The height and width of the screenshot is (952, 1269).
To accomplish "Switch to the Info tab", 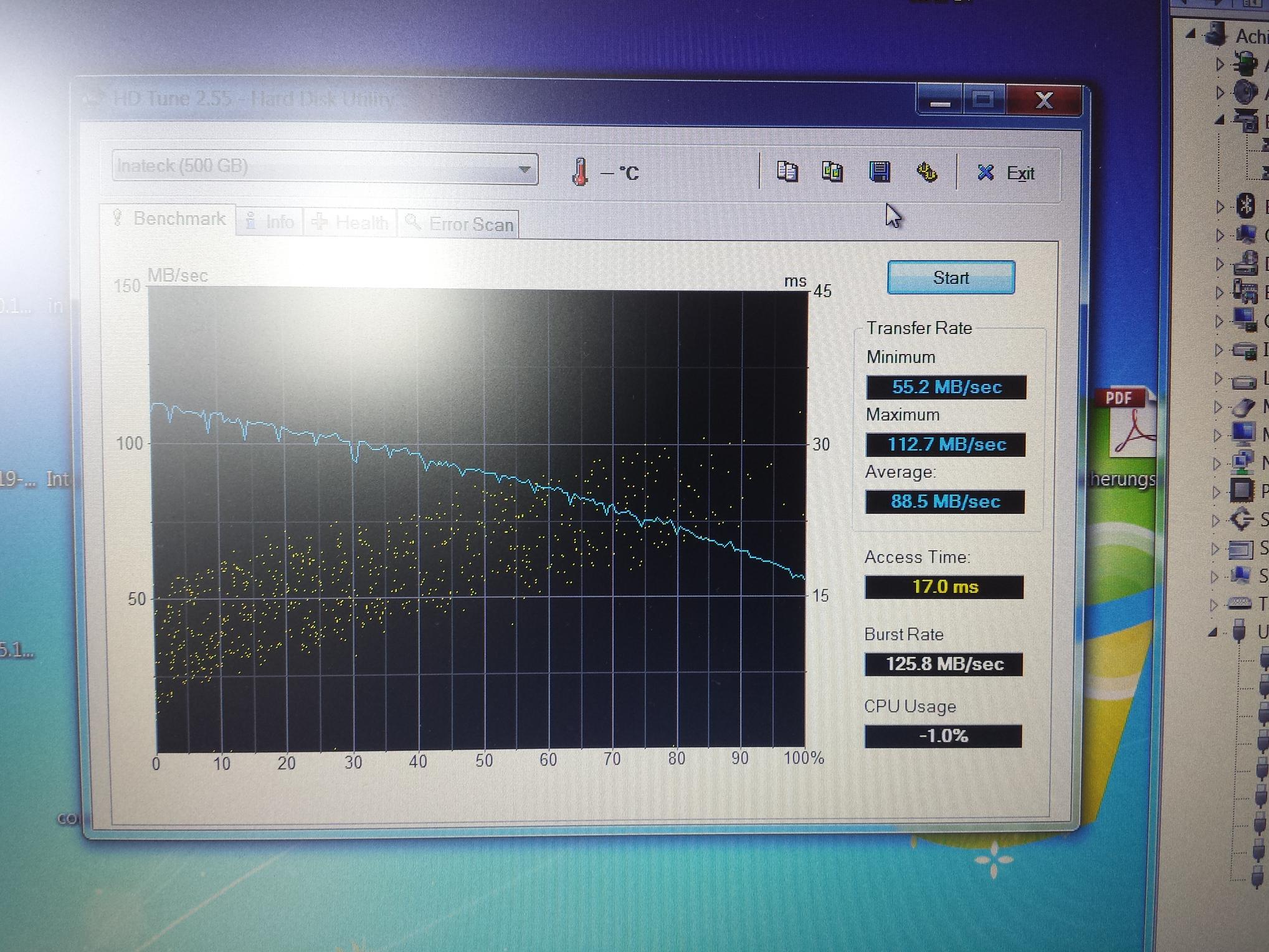I will tap(270, 222).
